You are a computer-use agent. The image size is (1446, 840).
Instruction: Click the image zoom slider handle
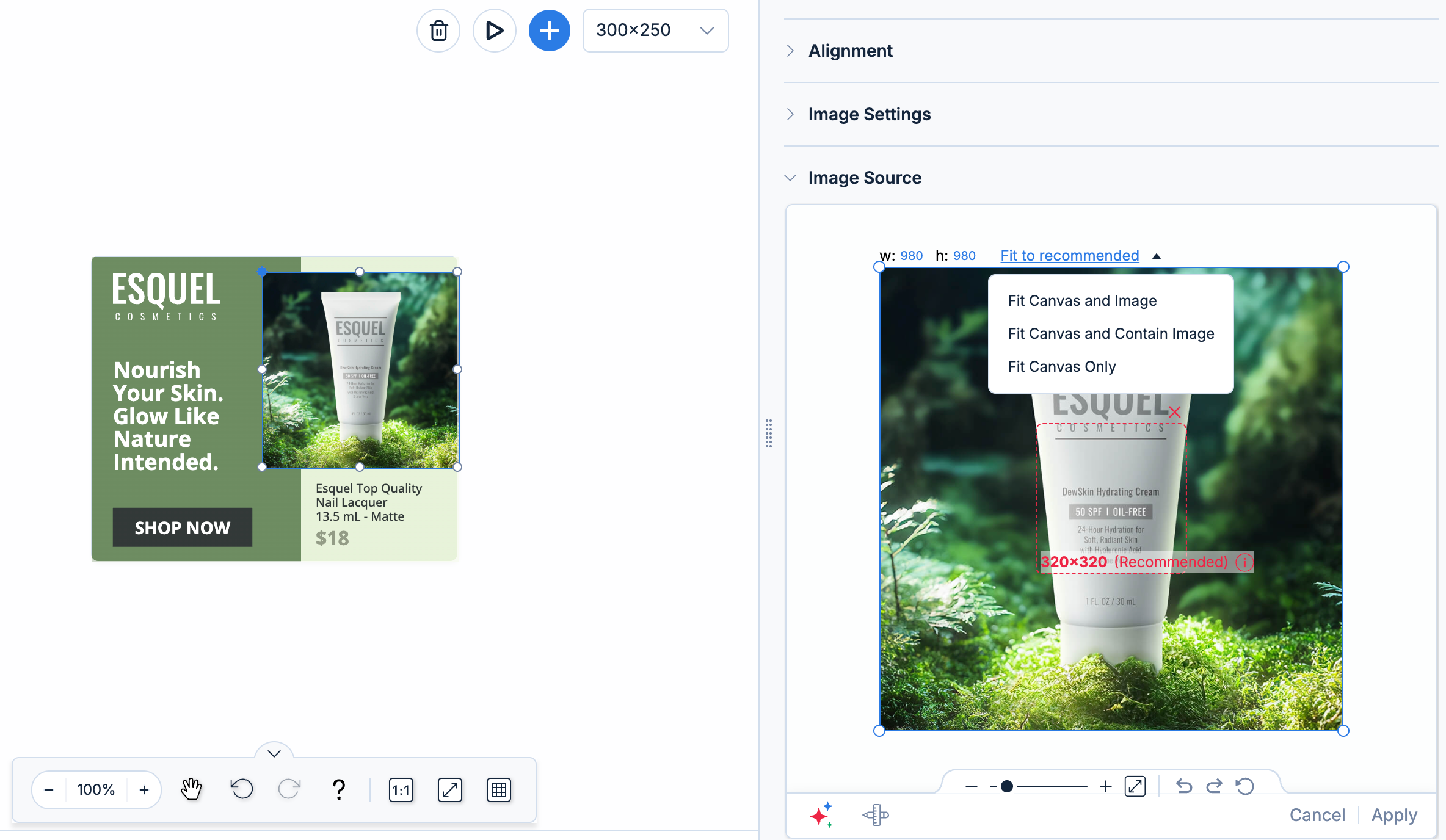click(x=1007, y=786)
